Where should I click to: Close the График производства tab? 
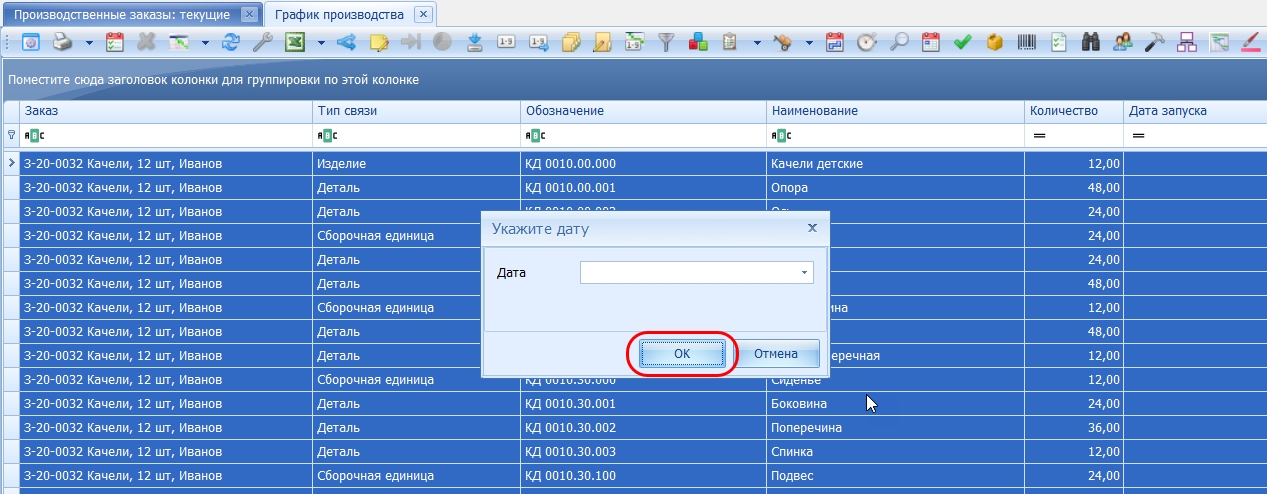point(423,15)
